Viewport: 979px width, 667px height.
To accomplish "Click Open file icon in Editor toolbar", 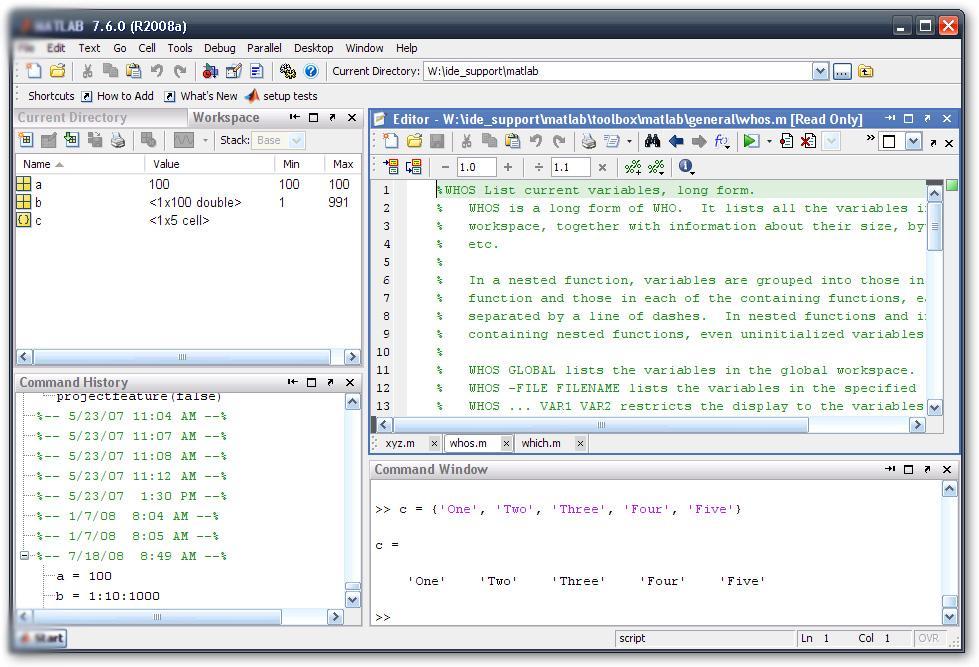I will point(414,141).
